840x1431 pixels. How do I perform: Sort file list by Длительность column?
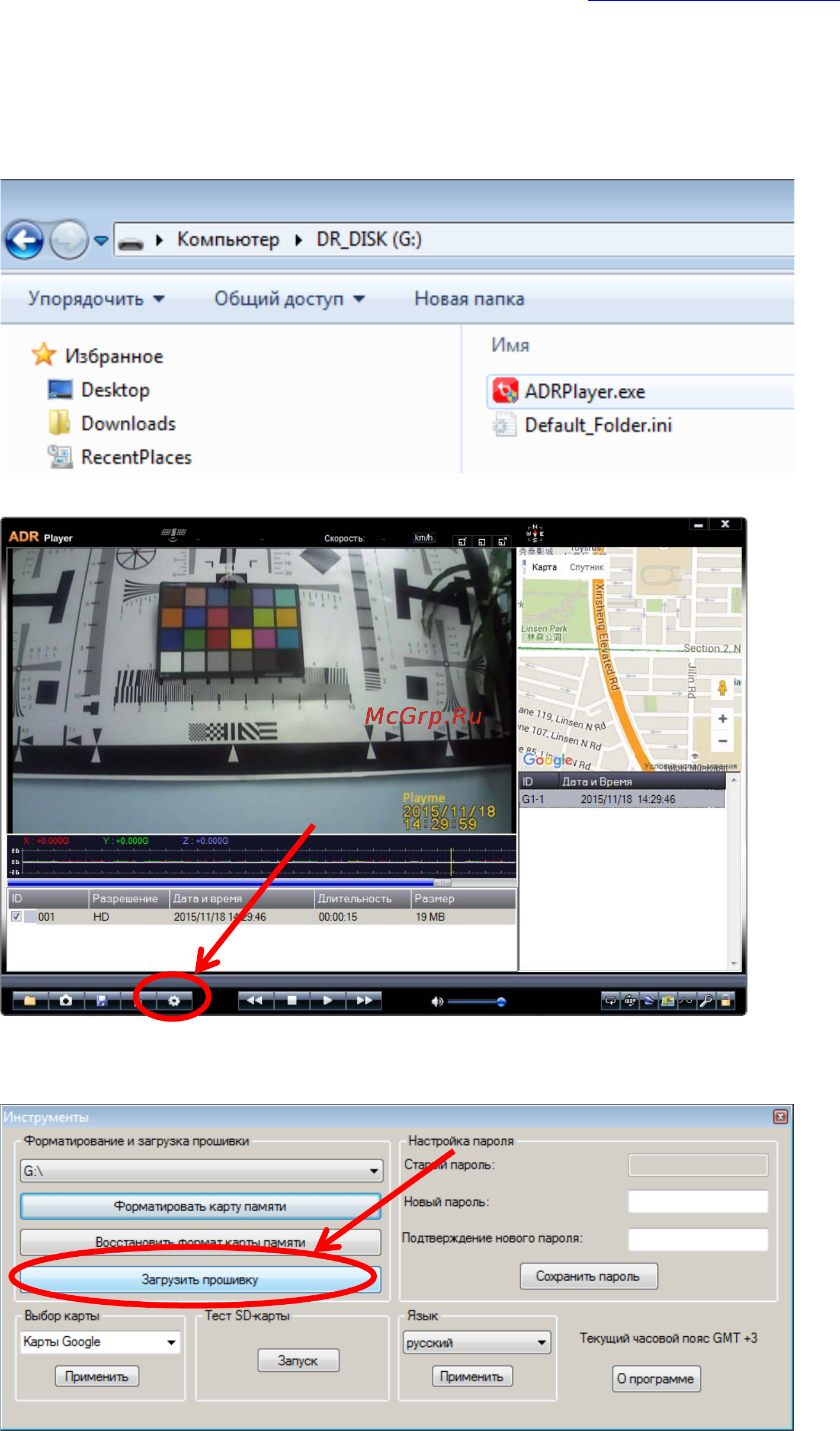[363, 898]
